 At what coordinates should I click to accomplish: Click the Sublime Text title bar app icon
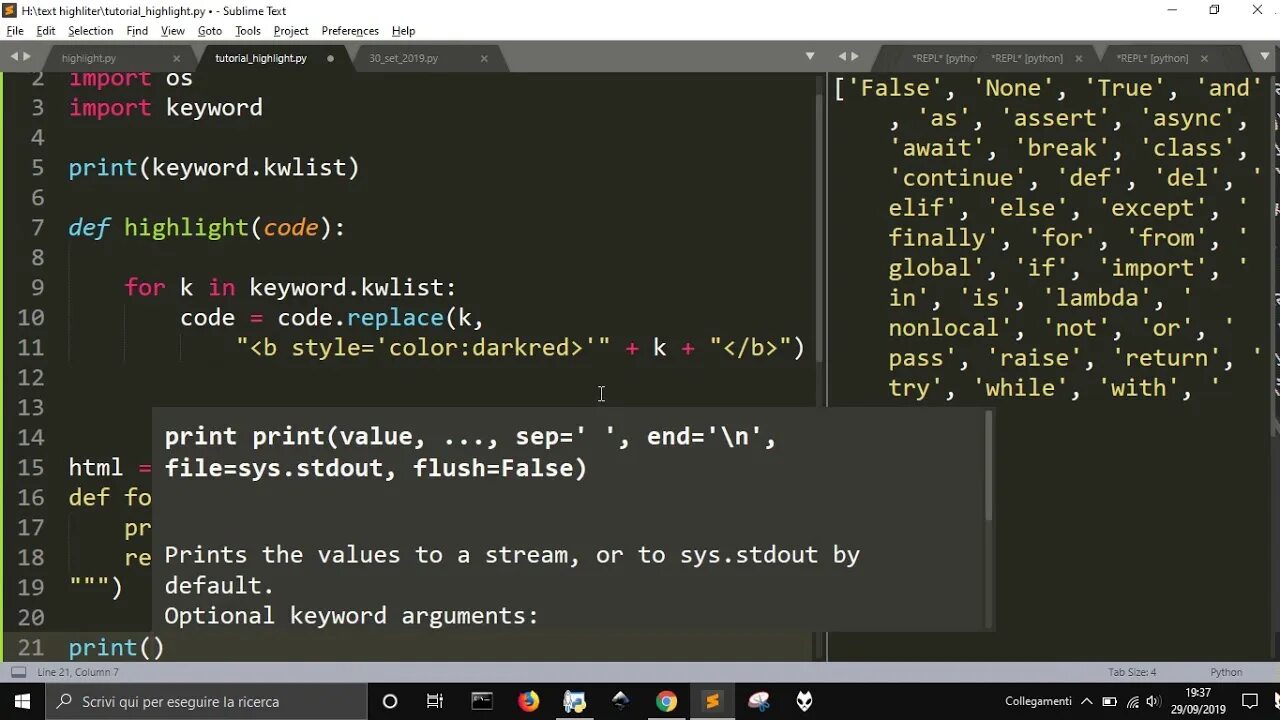click(x=10, y=10)
